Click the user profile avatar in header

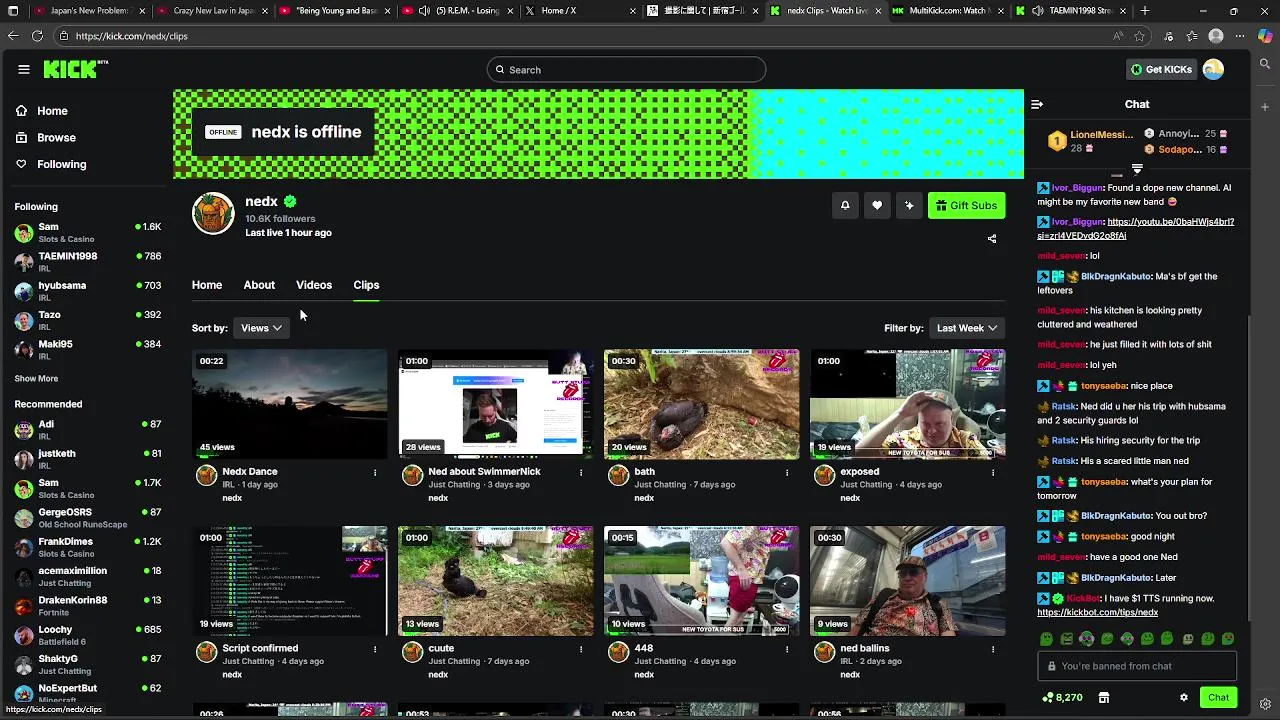coord(1213,69)
